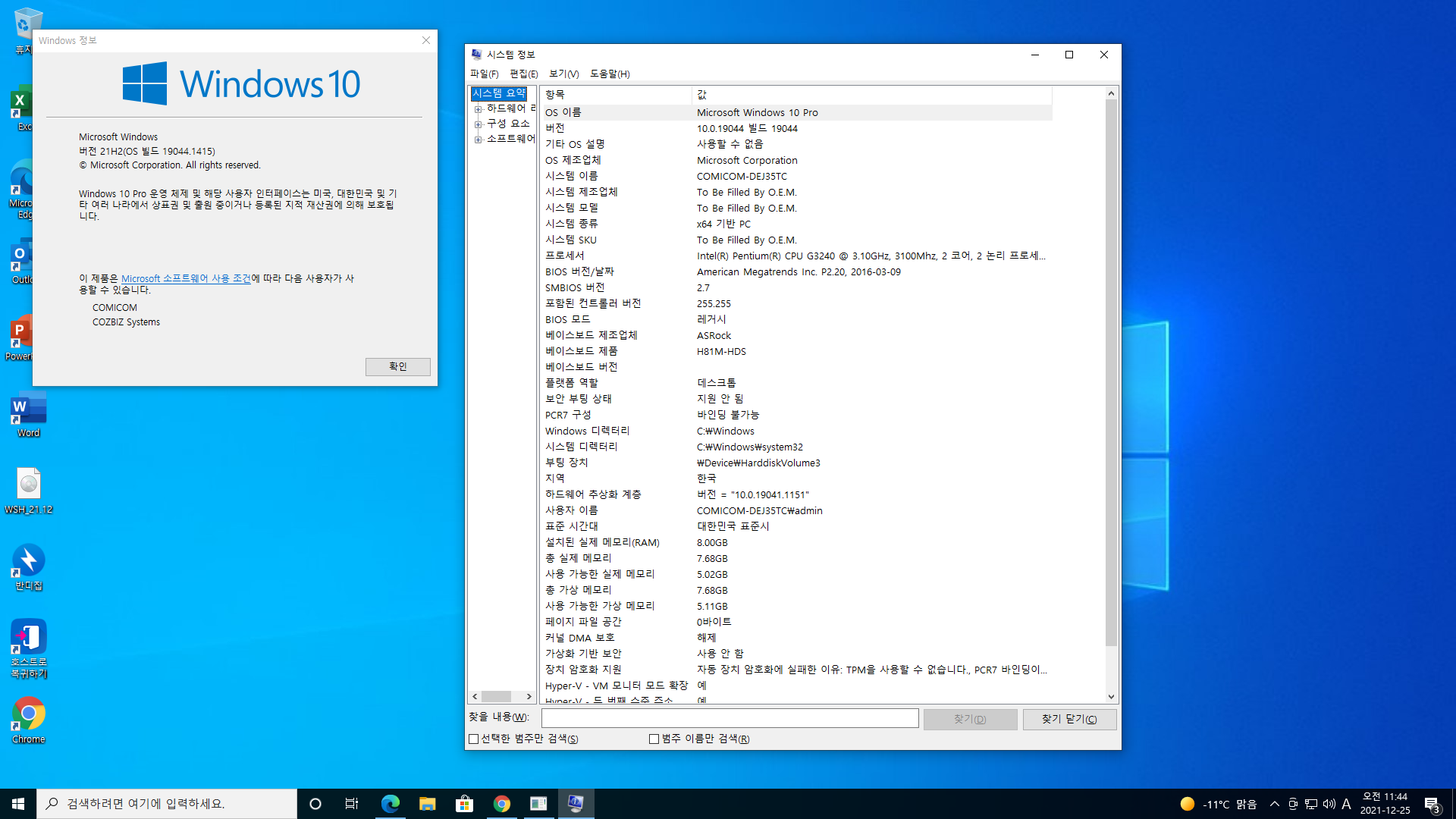The width and height of the screenshot is (1456, 819).
Task: Open the volume tray icon
Action: 1329,804
